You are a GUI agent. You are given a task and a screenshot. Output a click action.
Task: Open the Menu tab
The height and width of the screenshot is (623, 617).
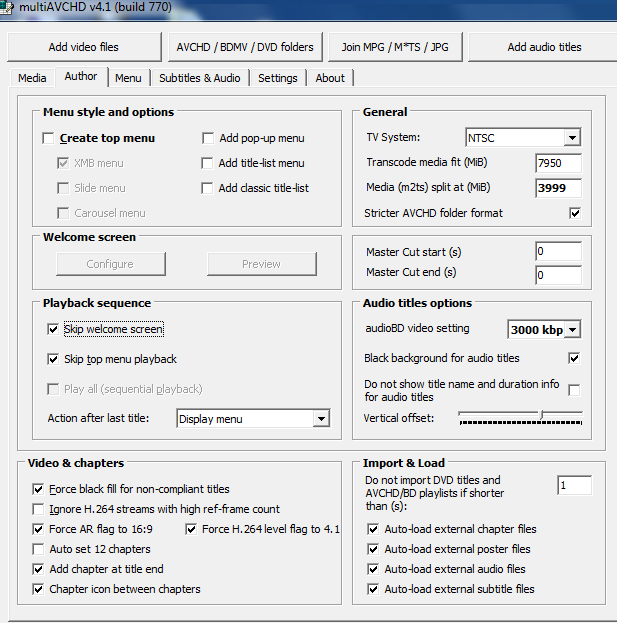pos(128,78)
